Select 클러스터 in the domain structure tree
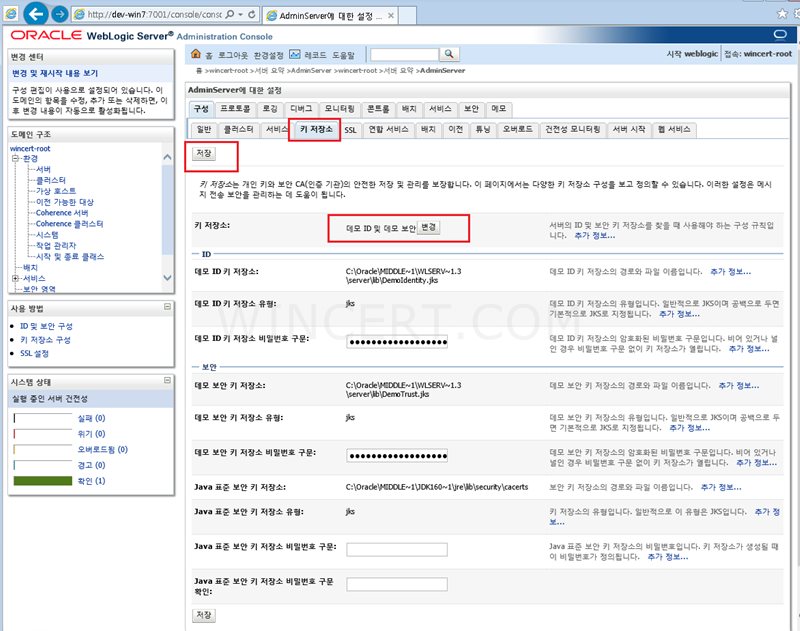 point(51,180)
